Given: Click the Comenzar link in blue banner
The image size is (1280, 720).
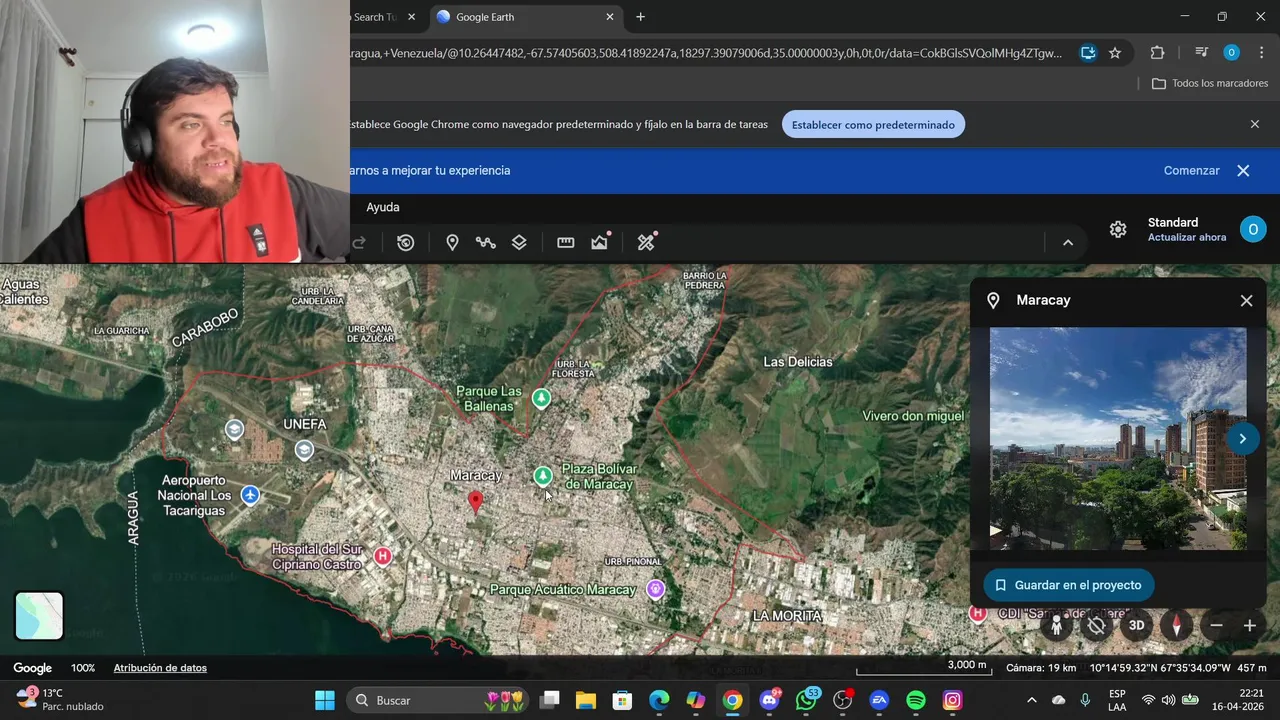Looking at the screenshot, I should (x=1192, y=171).
